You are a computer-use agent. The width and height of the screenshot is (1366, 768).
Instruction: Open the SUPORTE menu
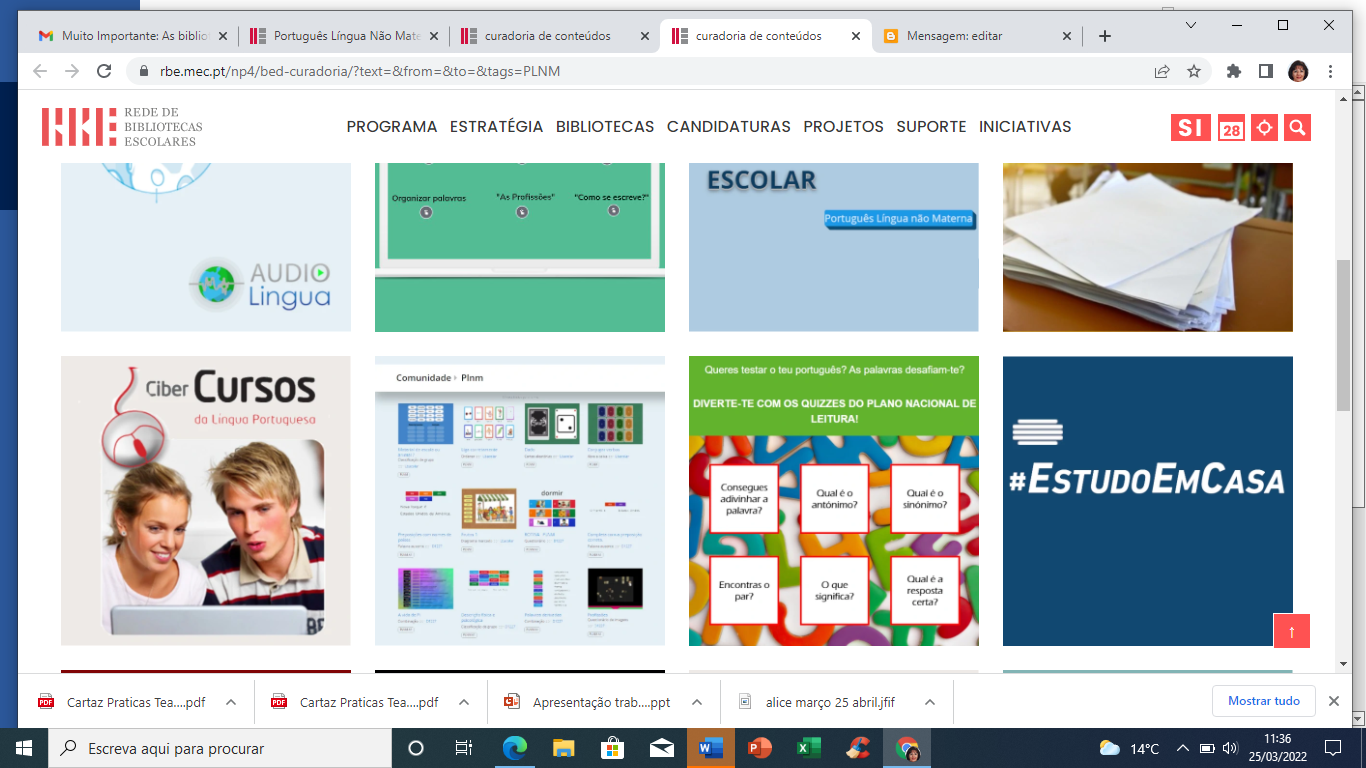[931, 127]
